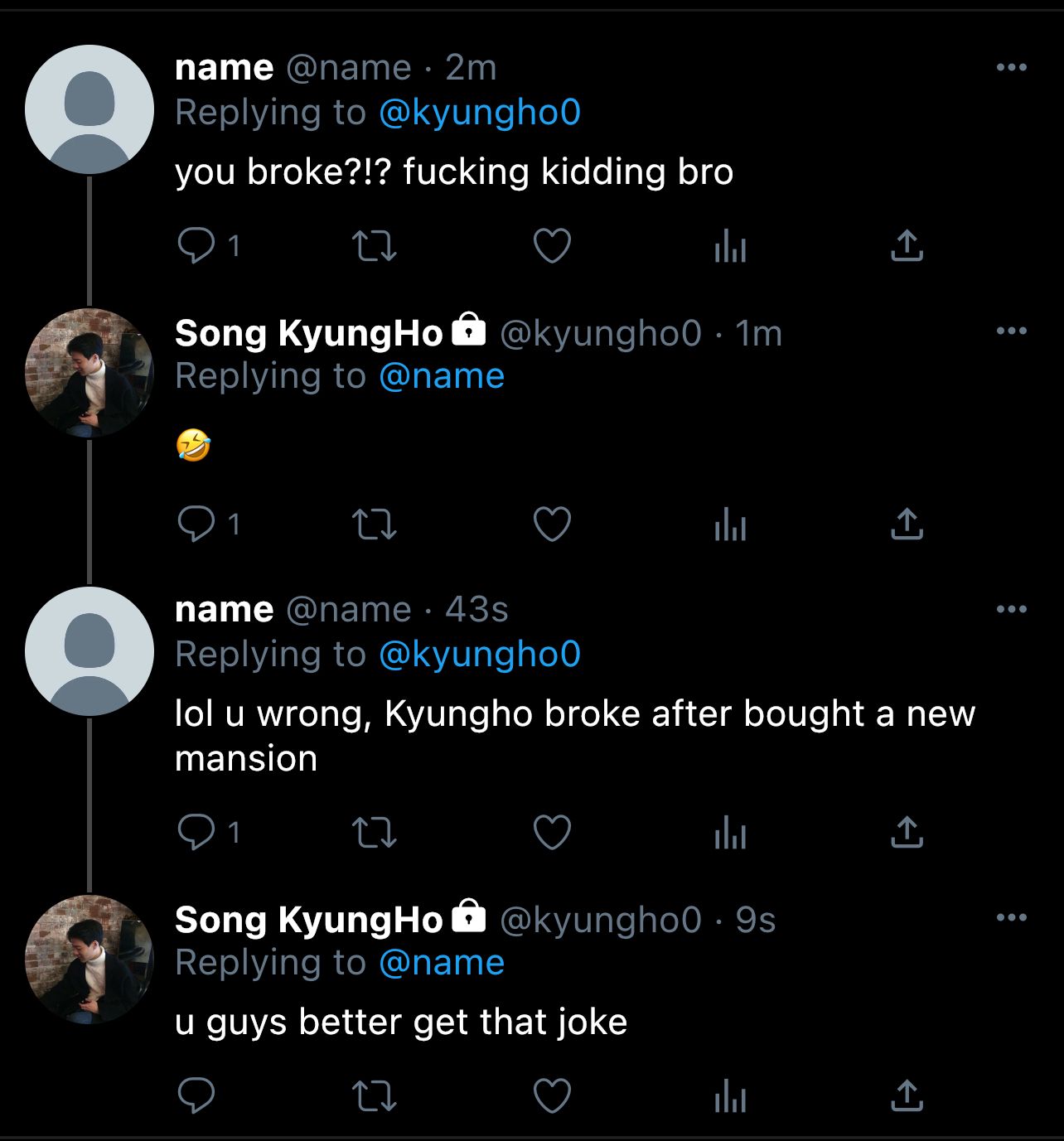Open the default avatar of the first tweet

click(89, 109)
